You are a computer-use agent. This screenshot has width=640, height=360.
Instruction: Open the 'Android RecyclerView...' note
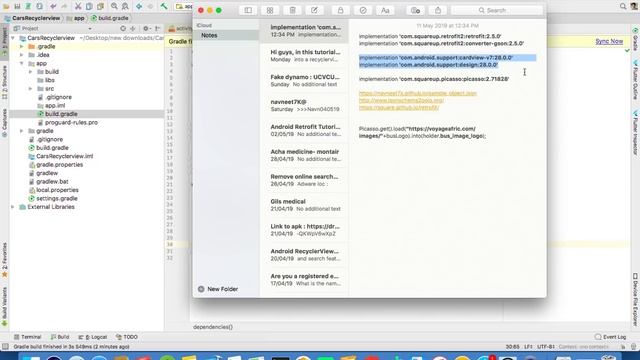tap(304, 255)
